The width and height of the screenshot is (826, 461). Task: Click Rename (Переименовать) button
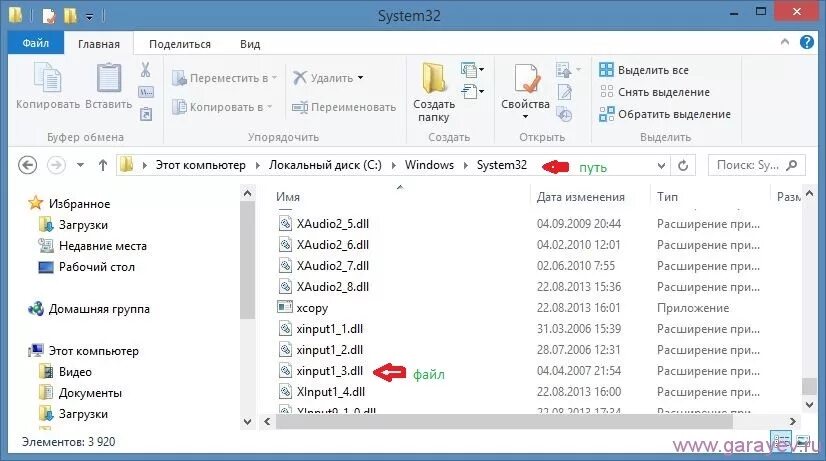coord(344,107)
